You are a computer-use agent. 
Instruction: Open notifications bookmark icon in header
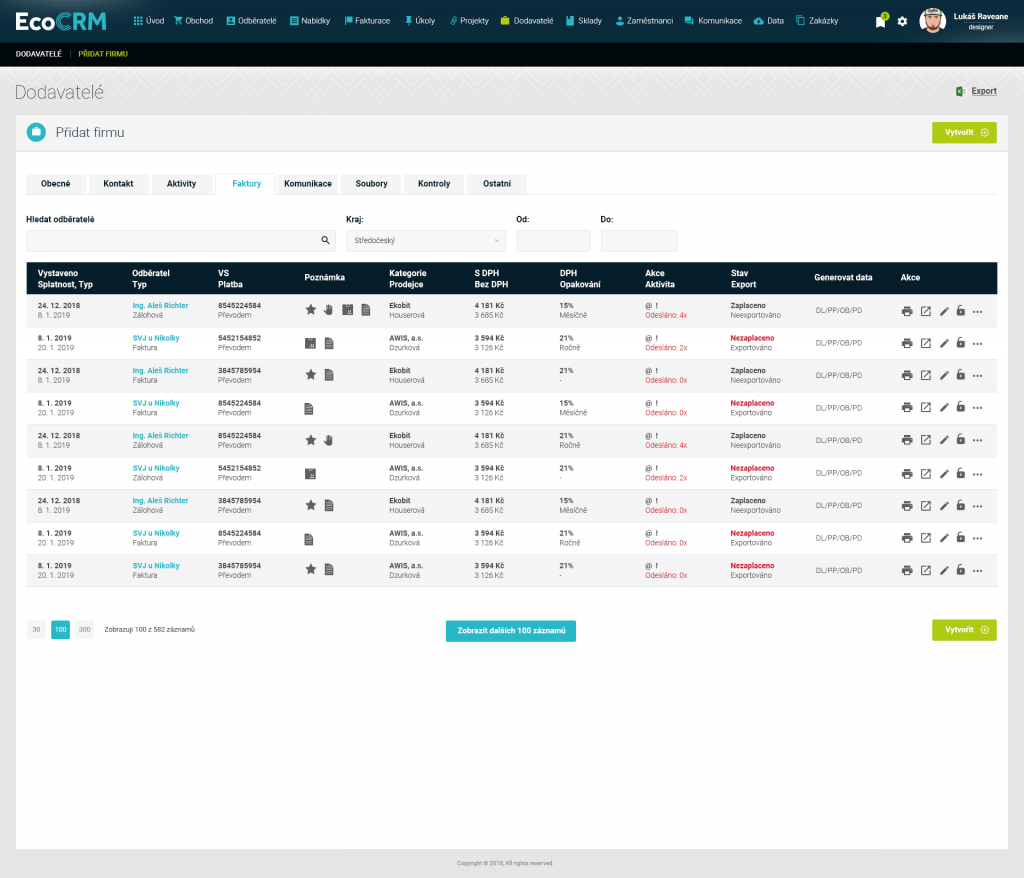click(x=880, y=21)
